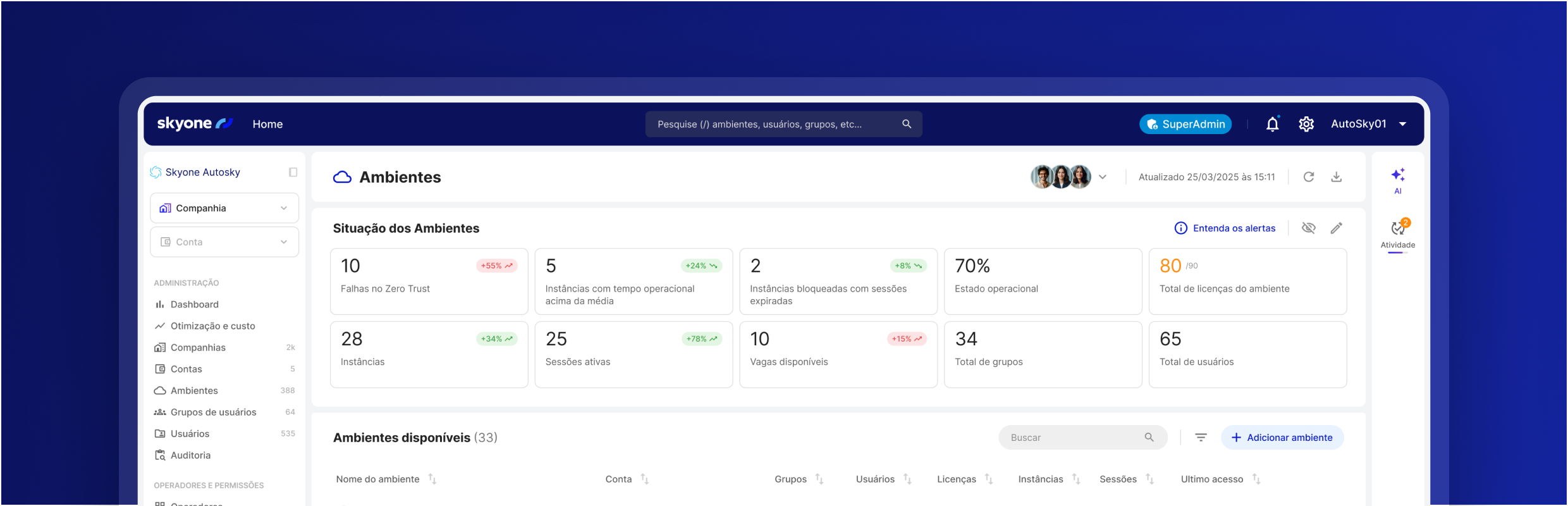The height and width of the screenshot is (506, 1568).
Task: Click the notification bell icon
Action: tap(1272, 124)
